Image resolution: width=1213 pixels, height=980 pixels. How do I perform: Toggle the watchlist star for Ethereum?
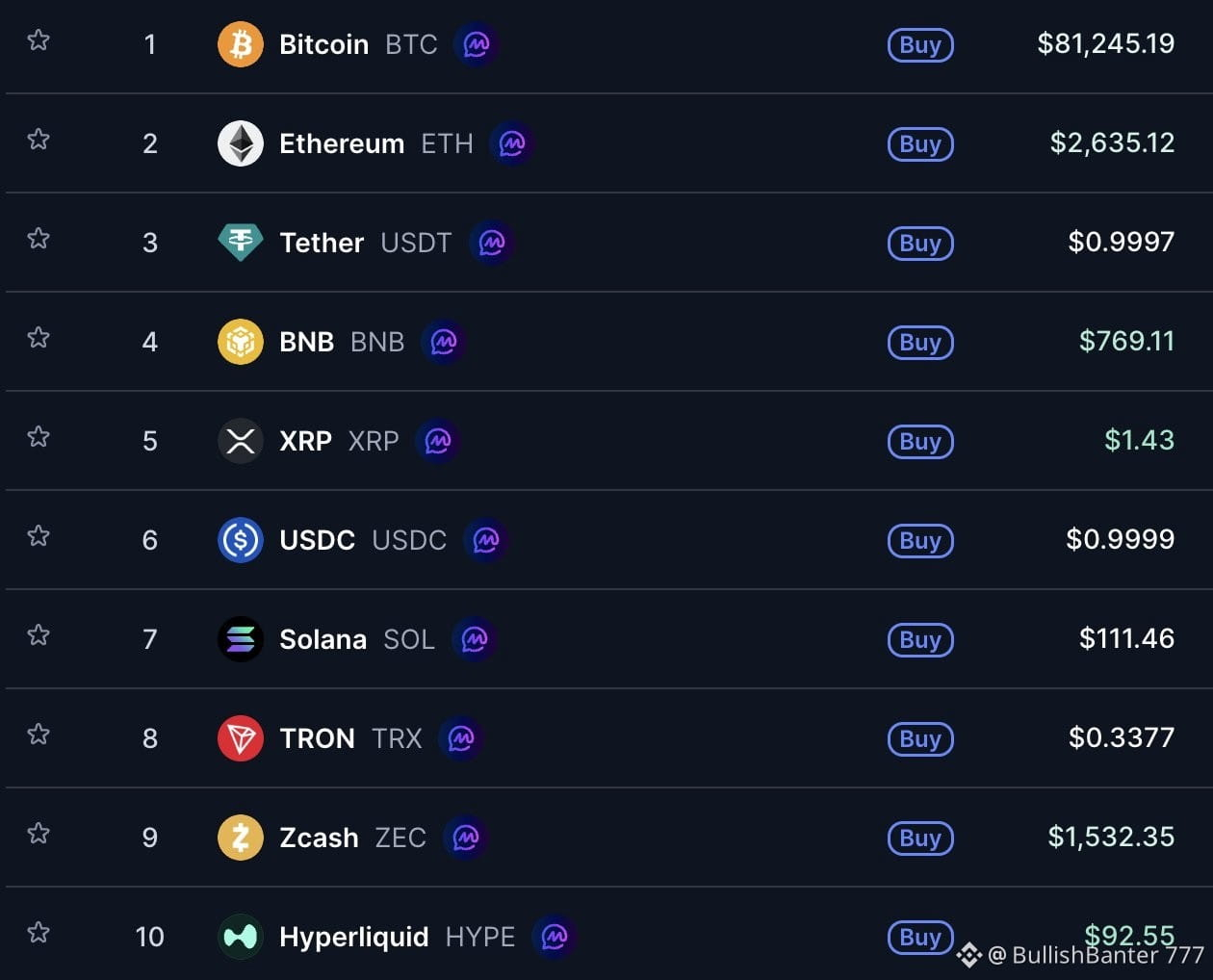pyautogui.click(x=39, y=140)
